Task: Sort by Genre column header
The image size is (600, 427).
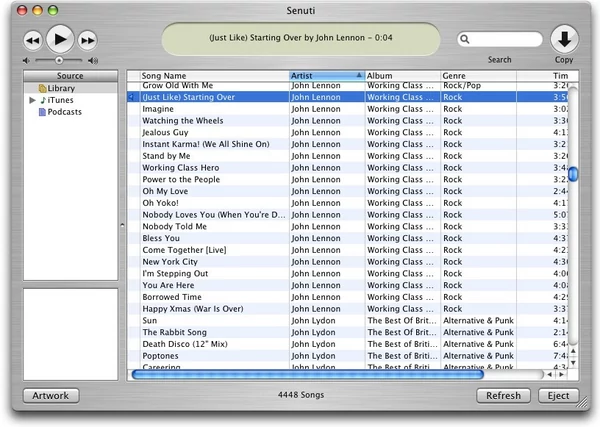Action: (478, 76)
